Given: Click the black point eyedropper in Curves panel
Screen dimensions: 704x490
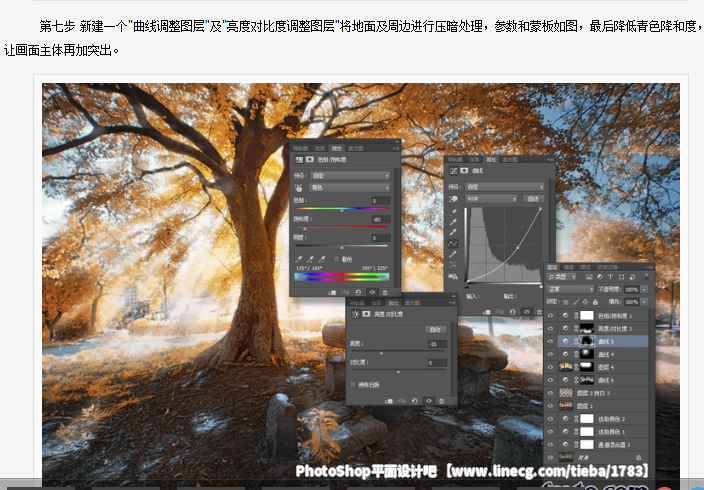Looking at the screenshot, I should (x=453, y=212).
